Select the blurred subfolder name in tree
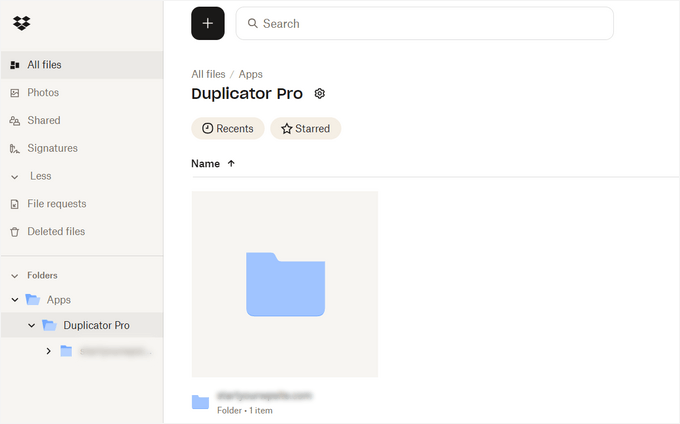680x424 pixels. tap(115, 351)
